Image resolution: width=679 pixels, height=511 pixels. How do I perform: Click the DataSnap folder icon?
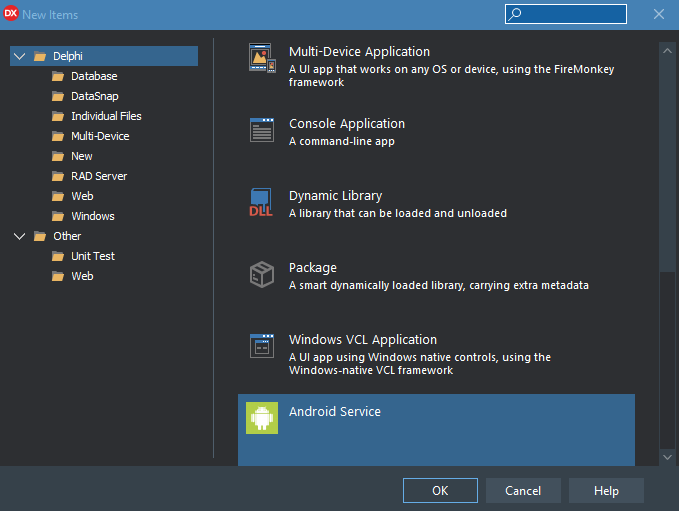click(x=58, y=96)
